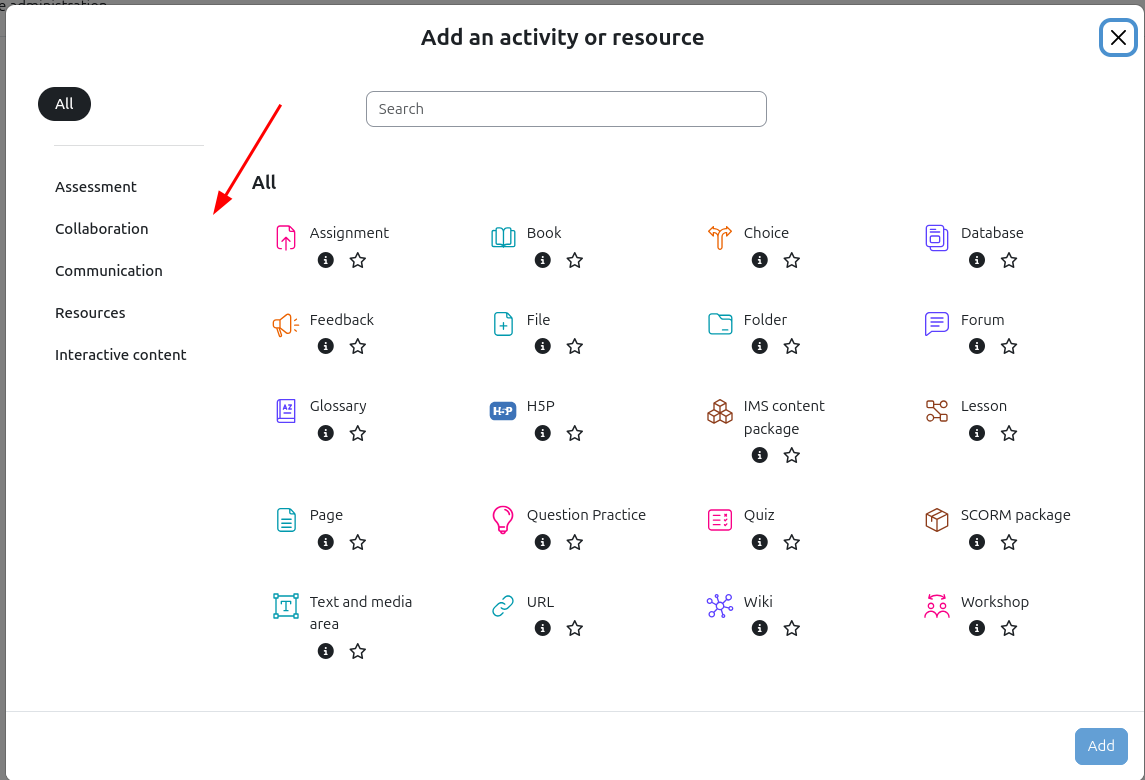Show the Interactive content category
The image size is (1145, 780).
[x=121, y=355]
